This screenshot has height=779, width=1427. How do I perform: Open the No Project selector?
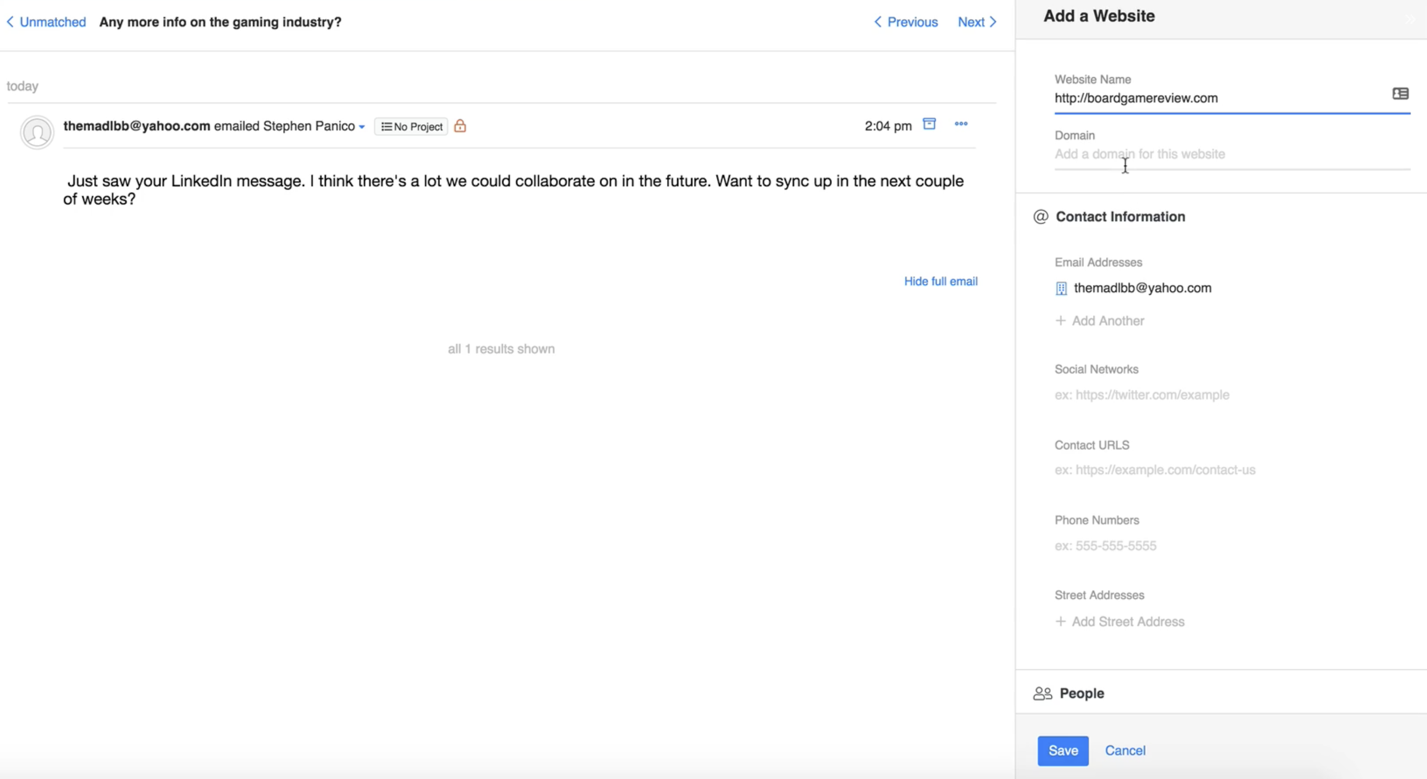pyautogui.click(x=411, y=127)
